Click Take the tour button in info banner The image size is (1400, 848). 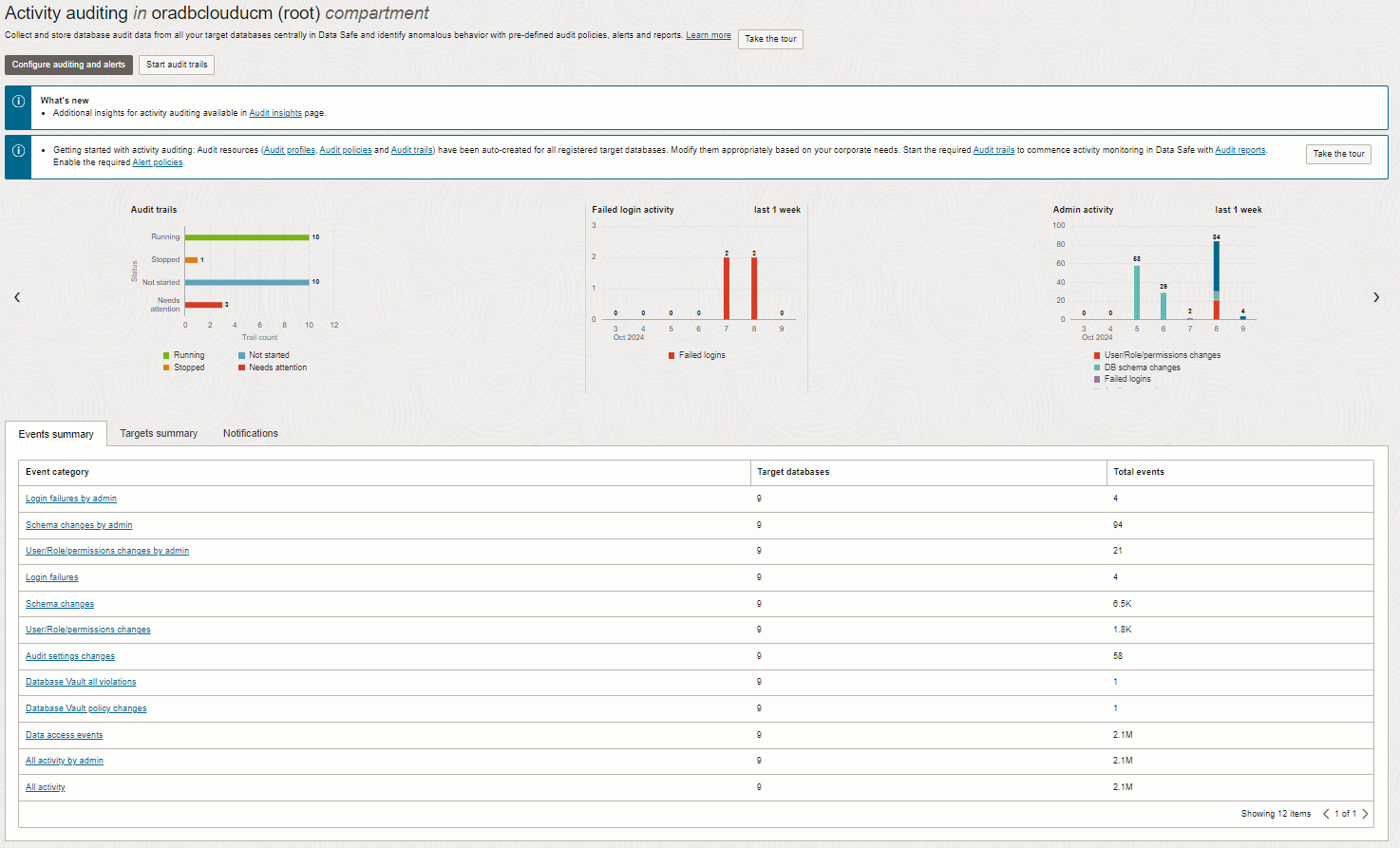click(1338, 154)
